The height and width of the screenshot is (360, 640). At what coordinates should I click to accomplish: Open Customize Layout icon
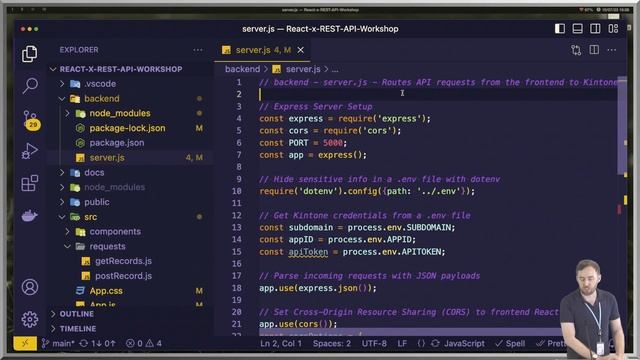coord(613,29)
